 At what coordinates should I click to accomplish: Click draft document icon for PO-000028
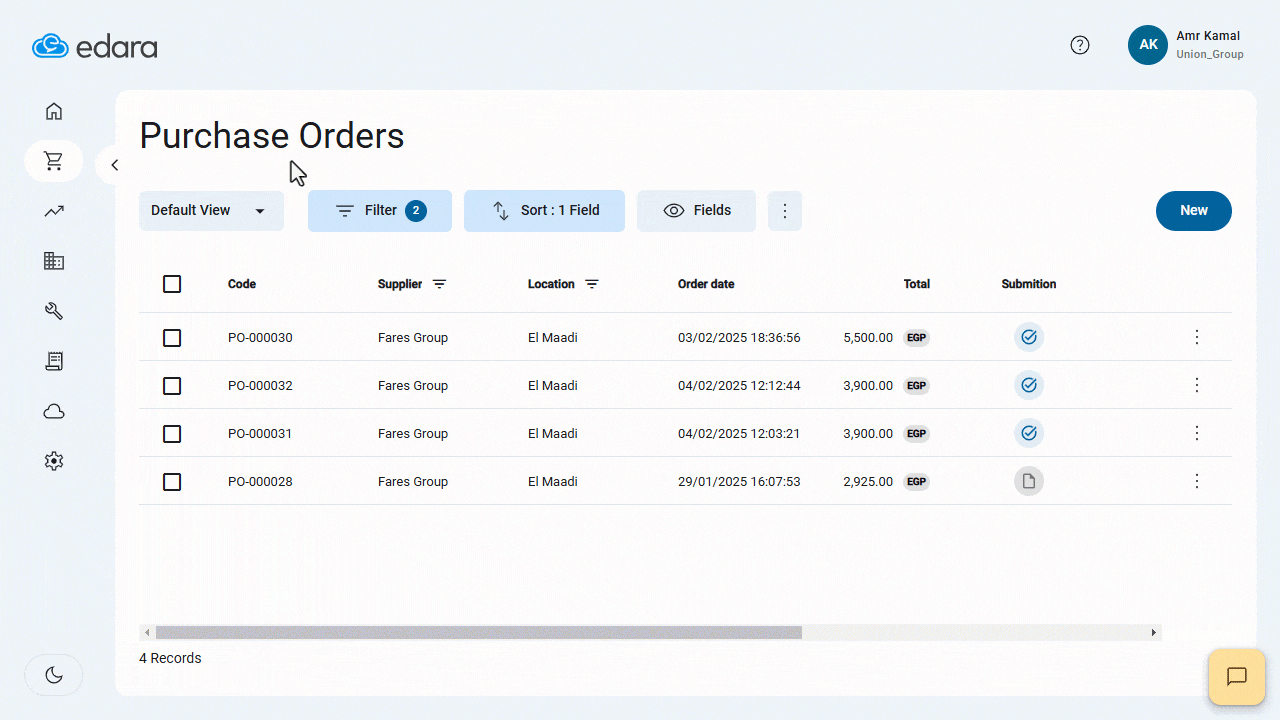point(1029,481)
